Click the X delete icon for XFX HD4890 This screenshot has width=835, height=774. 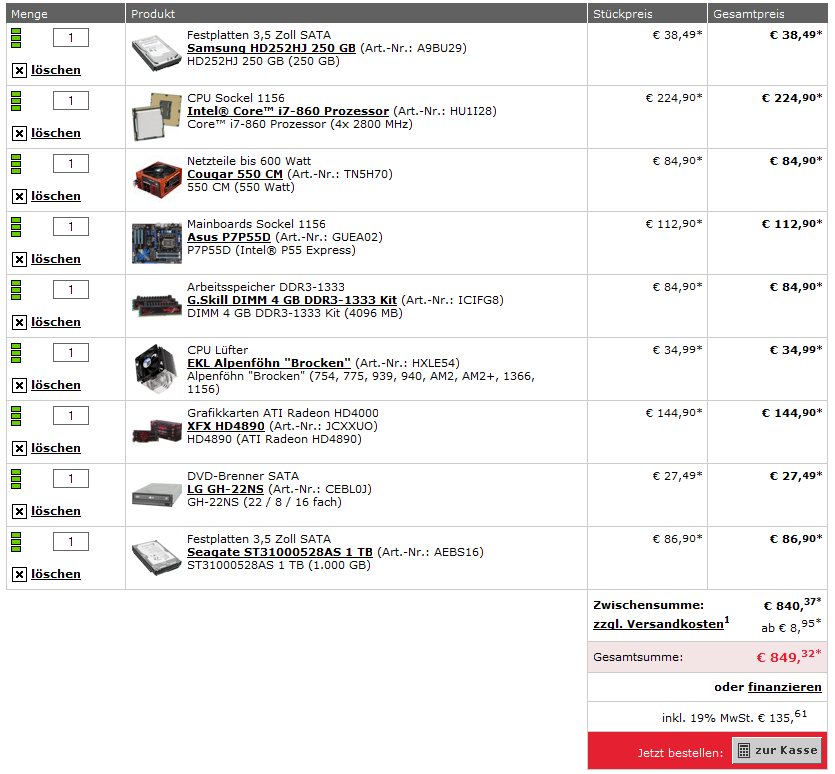(x=19, y=449)
